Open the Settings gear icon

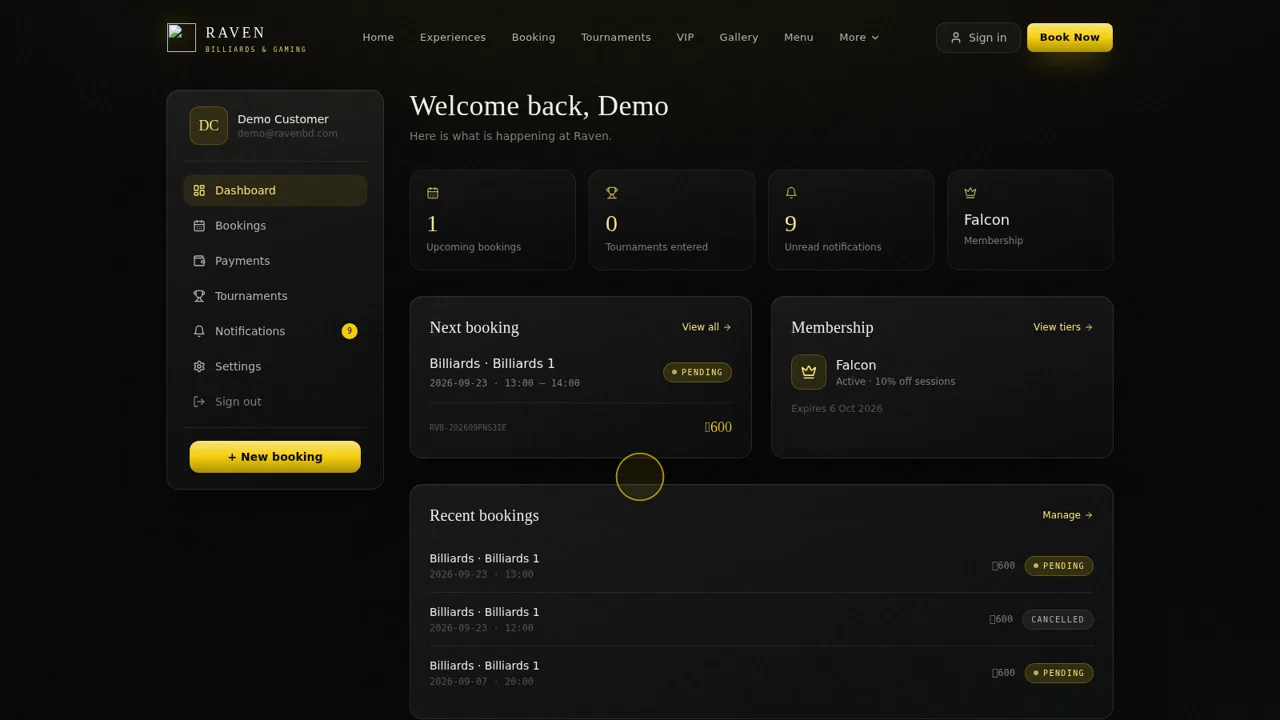(199, 366)
